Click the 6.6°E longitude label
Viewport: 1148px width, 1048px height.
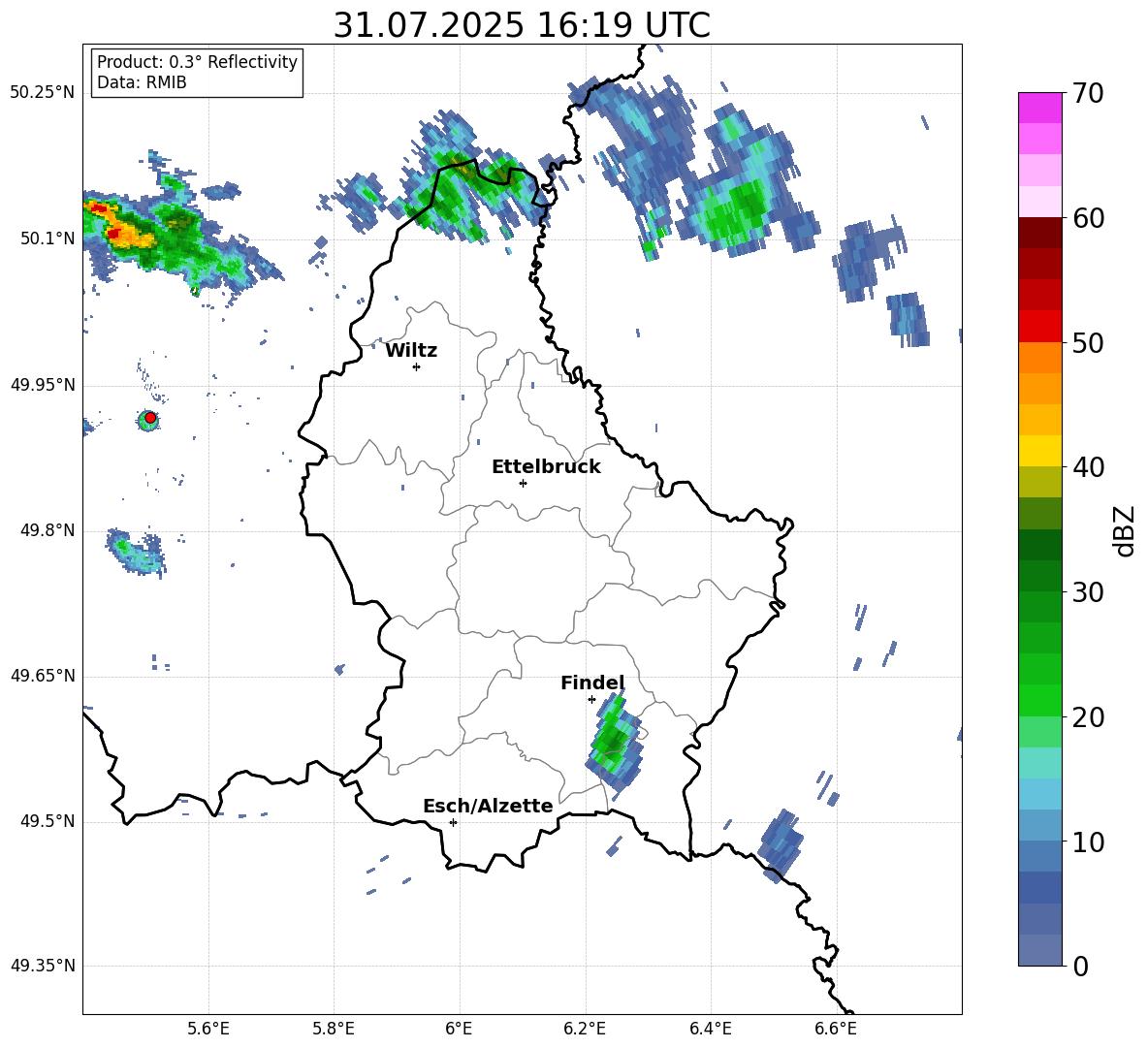point(836,1029)
